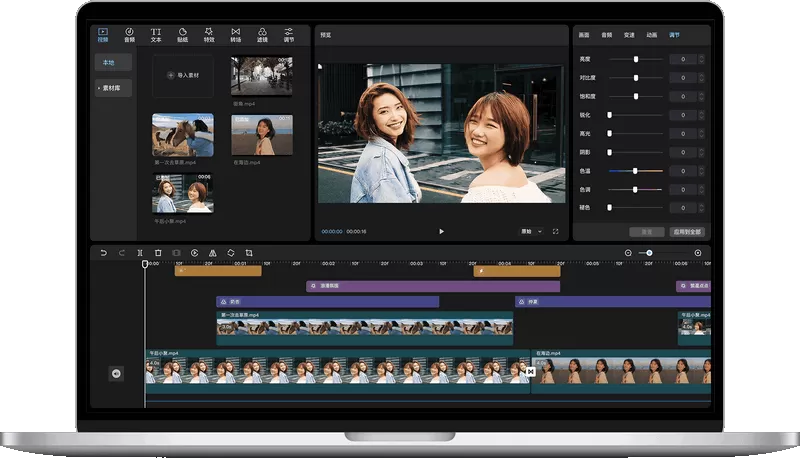Click the 色调 value input field
This screenshot has height=469, width=800.
[683, 189]
